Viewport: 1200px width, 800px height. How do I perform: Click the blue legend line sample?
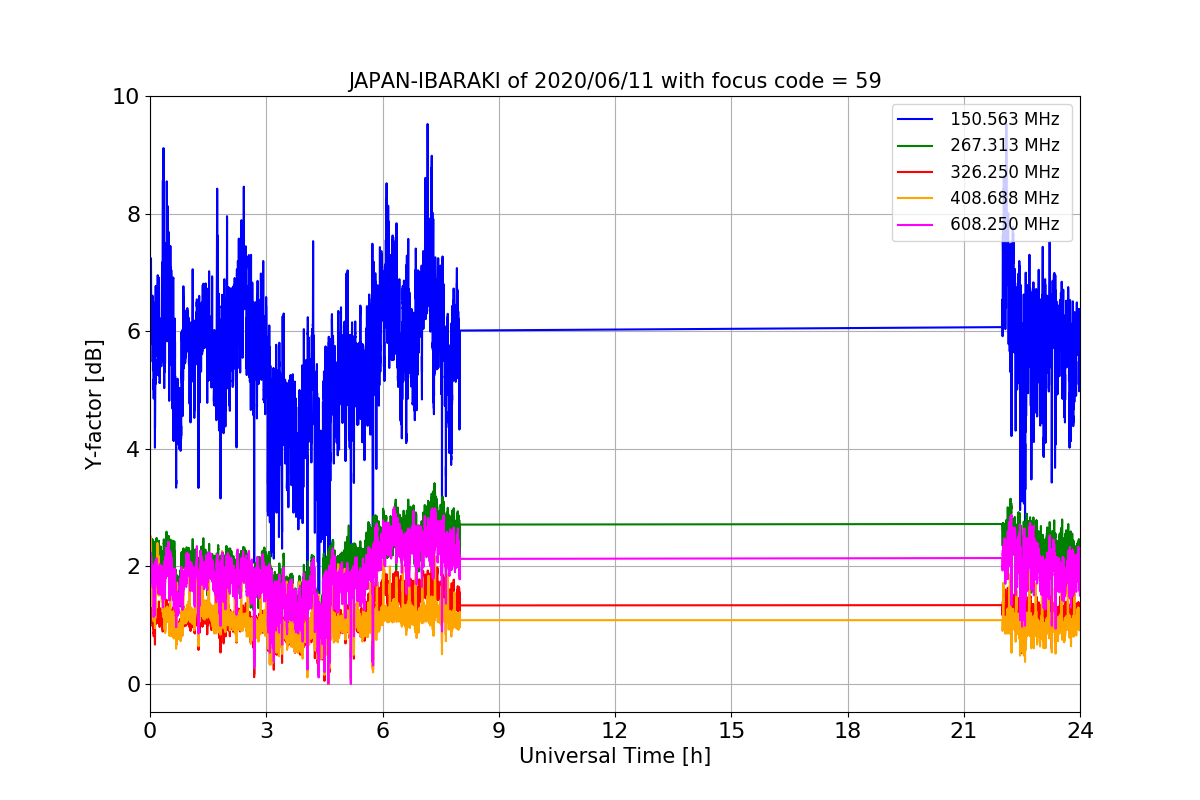click(x=917, y=120)
